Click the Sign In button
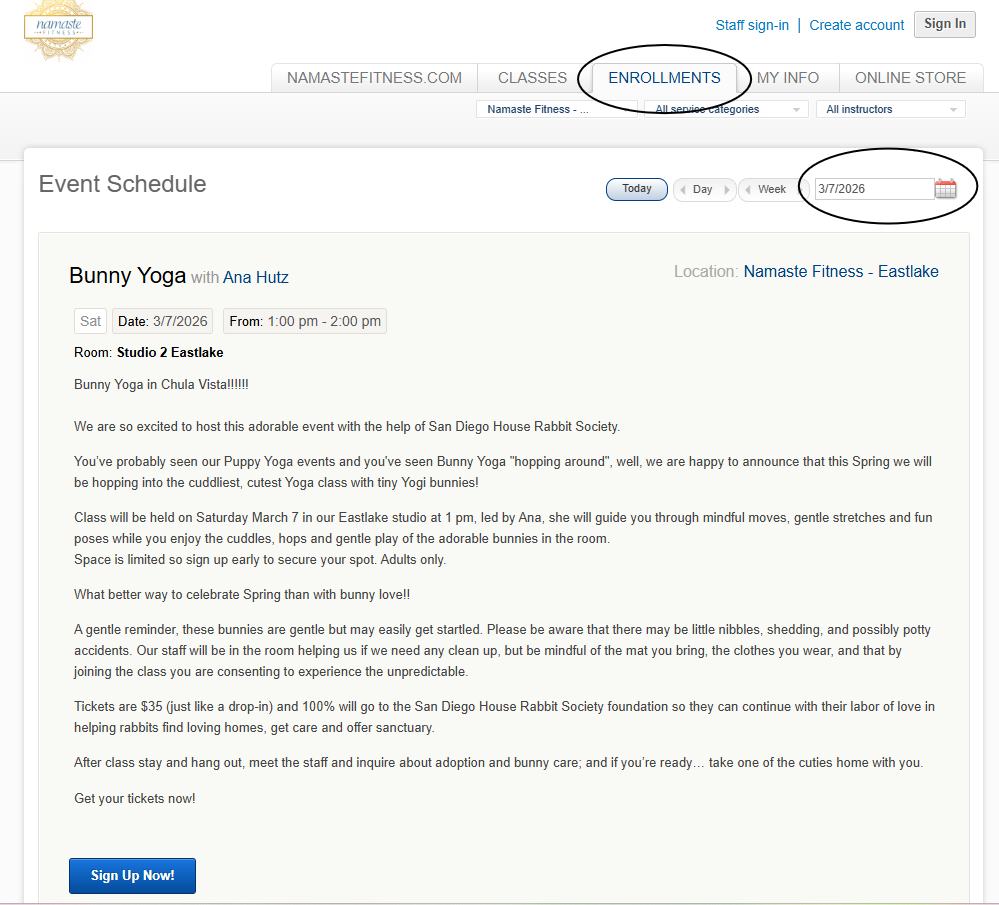Viewport: 999px width, 905px height. pos(945,24)
